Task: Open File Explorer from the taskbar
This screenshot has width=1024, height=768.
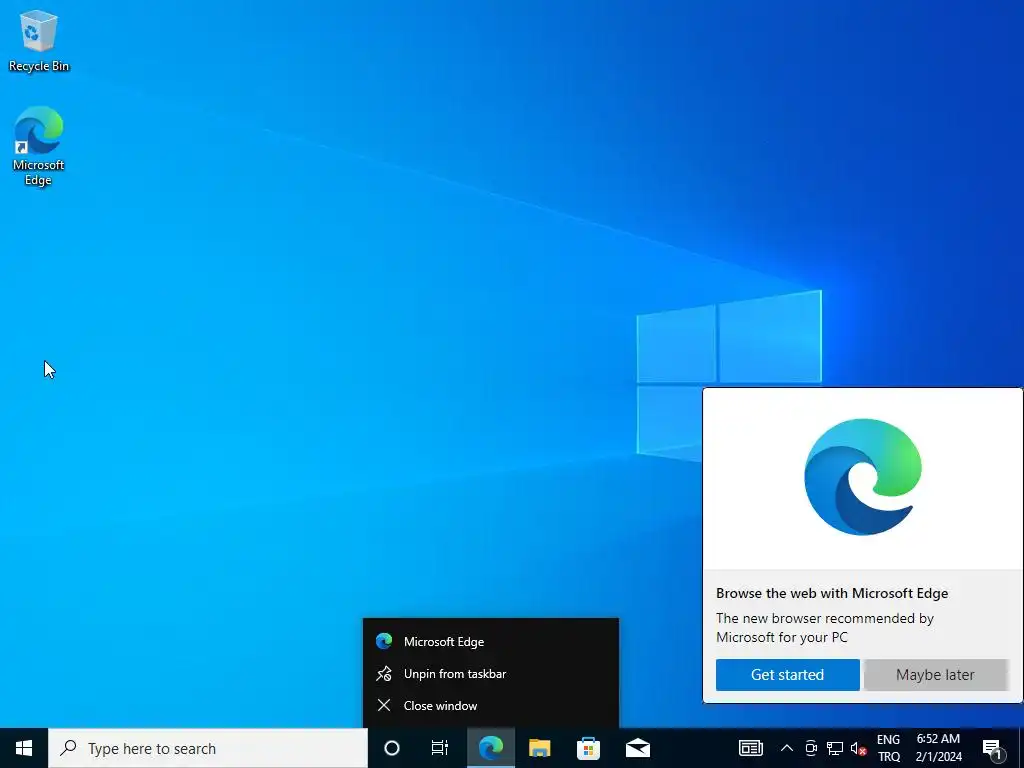Action: pyautogui.click(x=539, y=748)
